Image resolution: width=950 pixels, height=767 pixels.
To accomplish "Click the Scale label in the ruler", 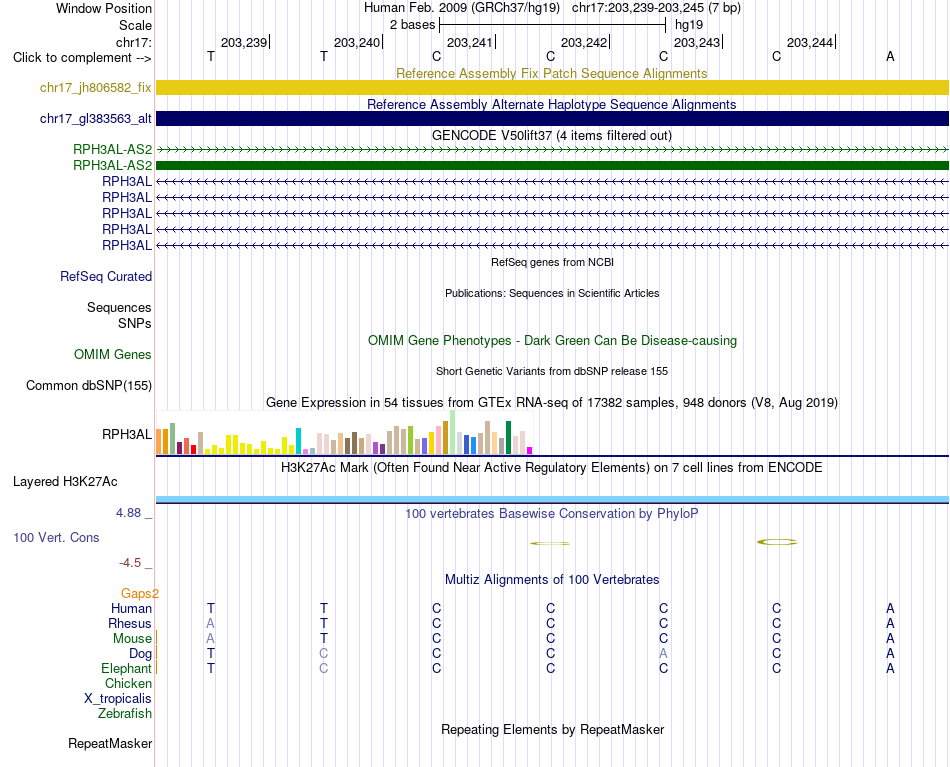I will click(136, 25).
